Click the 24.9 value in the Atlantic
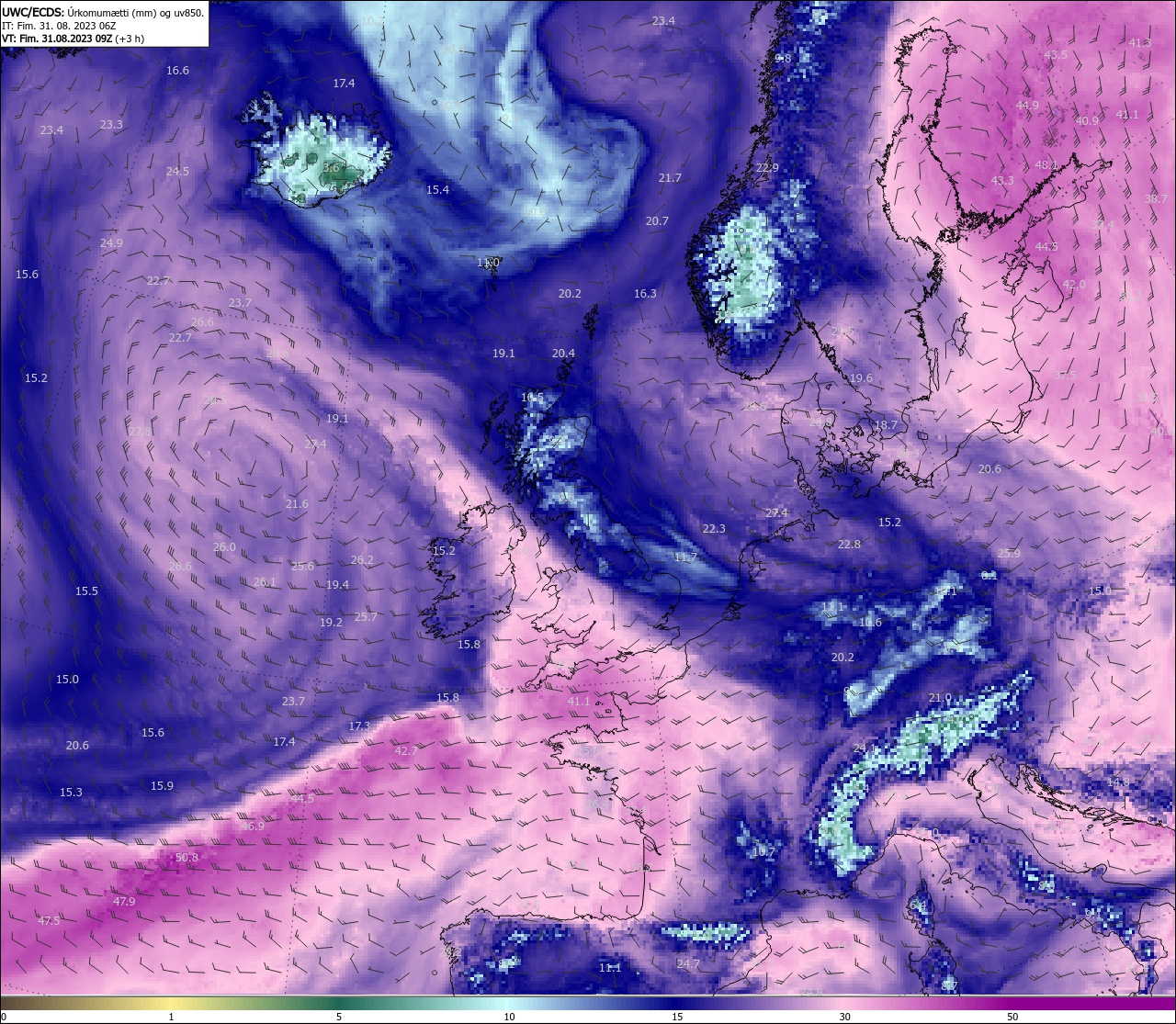This screenshot has width=1176, height=1024. point(111,243)
